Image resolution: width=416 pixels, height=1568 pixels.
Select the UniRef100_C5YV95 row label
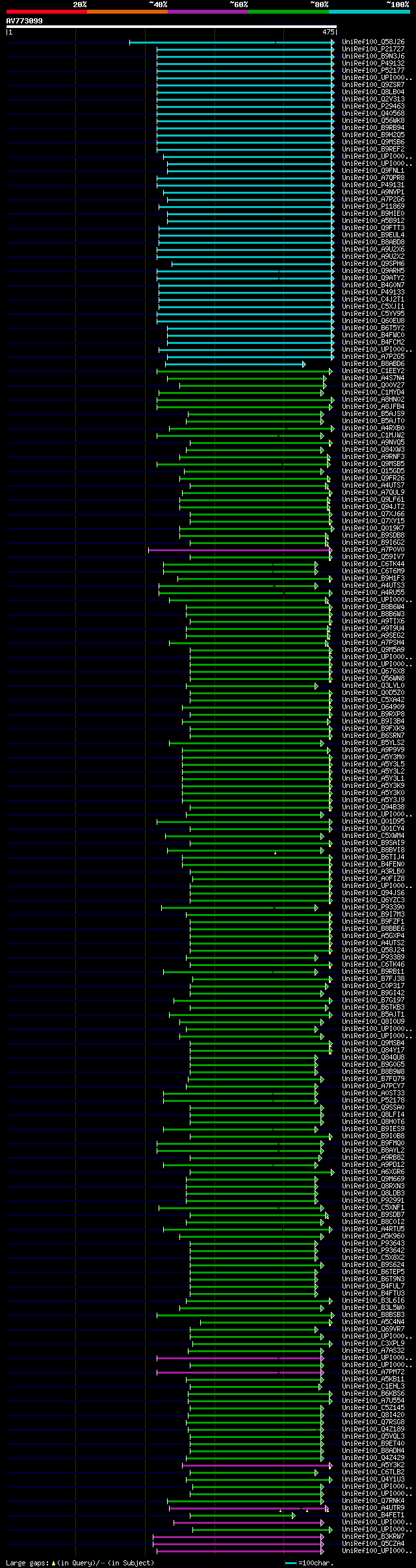point(373,314)
